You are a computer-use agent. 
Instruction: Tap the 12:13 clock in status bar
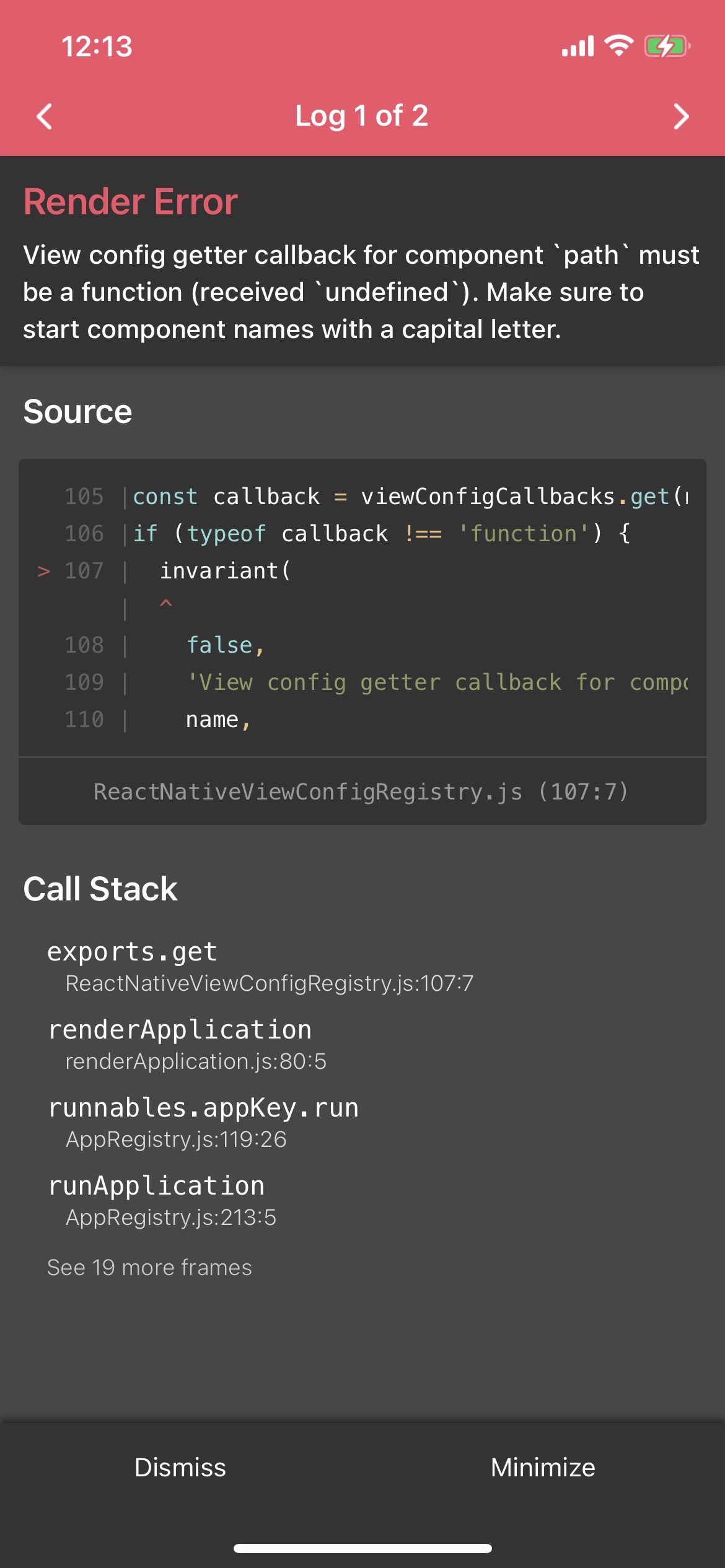pos(97,46)
